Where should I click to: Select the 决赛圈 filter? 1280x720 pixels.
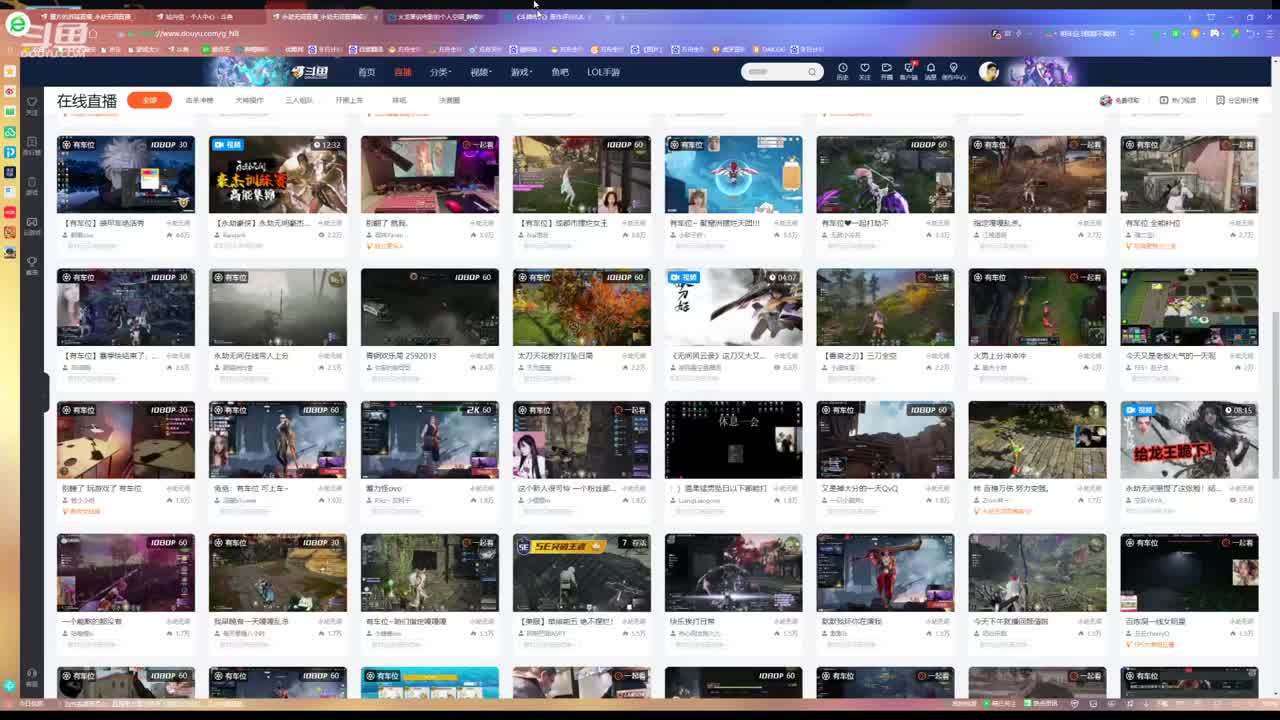449,100
